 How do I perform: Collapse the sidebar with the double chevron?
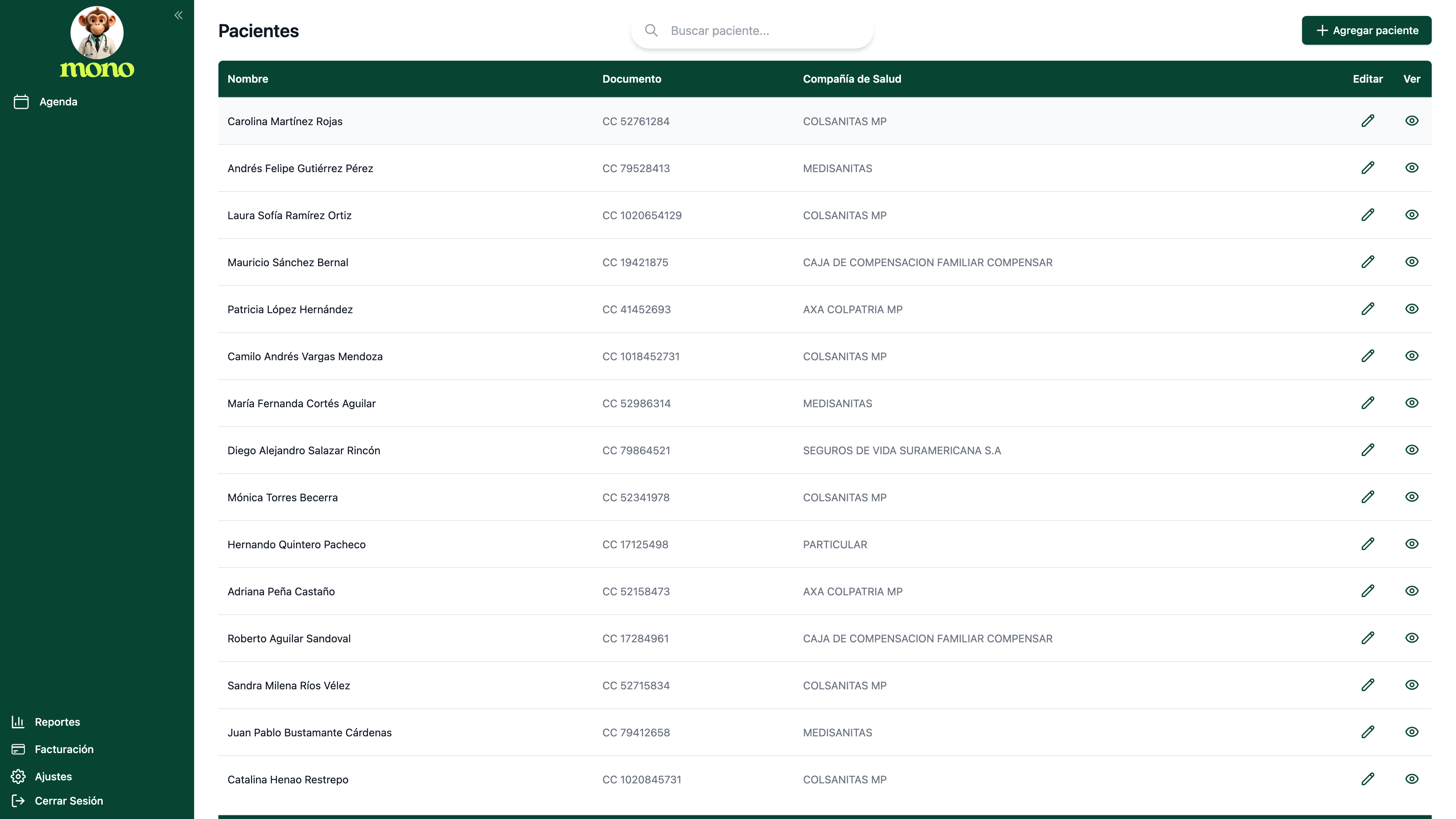pos(179,15)
